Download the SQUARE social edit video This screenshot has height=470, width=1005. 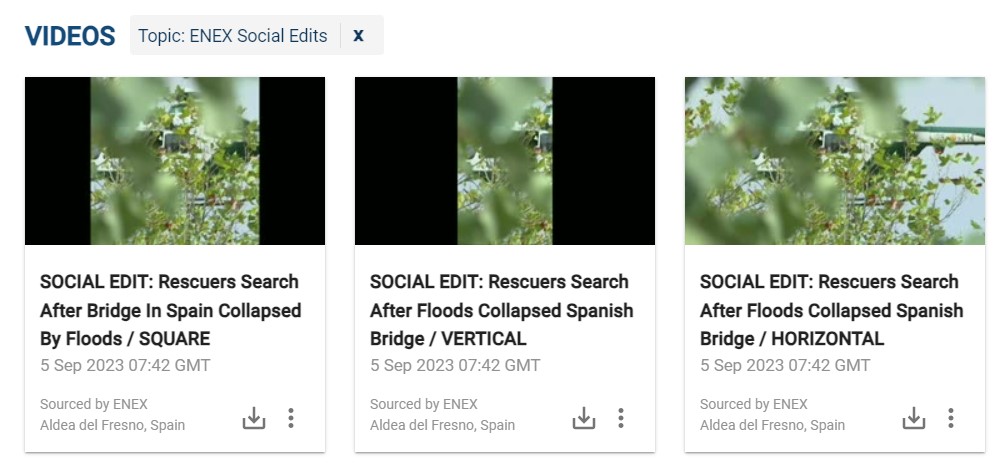[x=254, y=418]
